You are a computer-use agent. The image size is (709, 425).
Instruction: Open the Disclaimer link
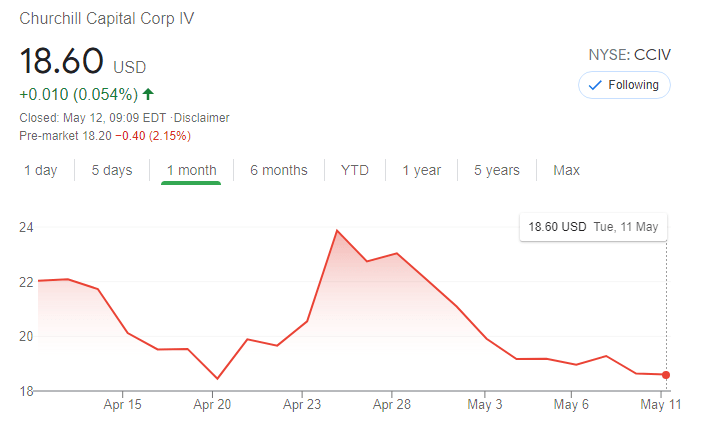click(x=202, y=118)
